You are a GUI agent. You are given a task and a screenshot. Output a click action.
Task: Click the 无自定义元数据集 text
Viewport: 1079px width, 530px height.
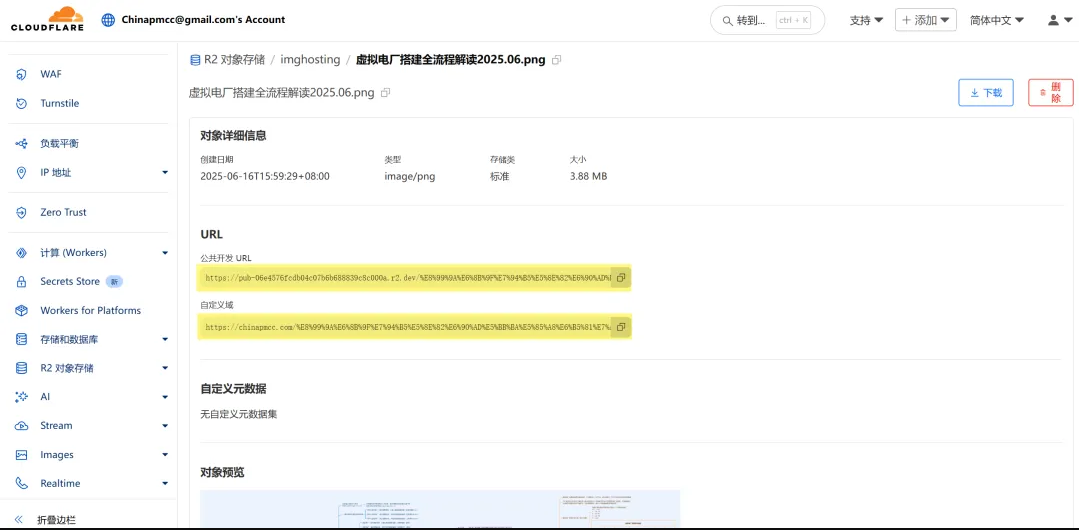(239, 414)
